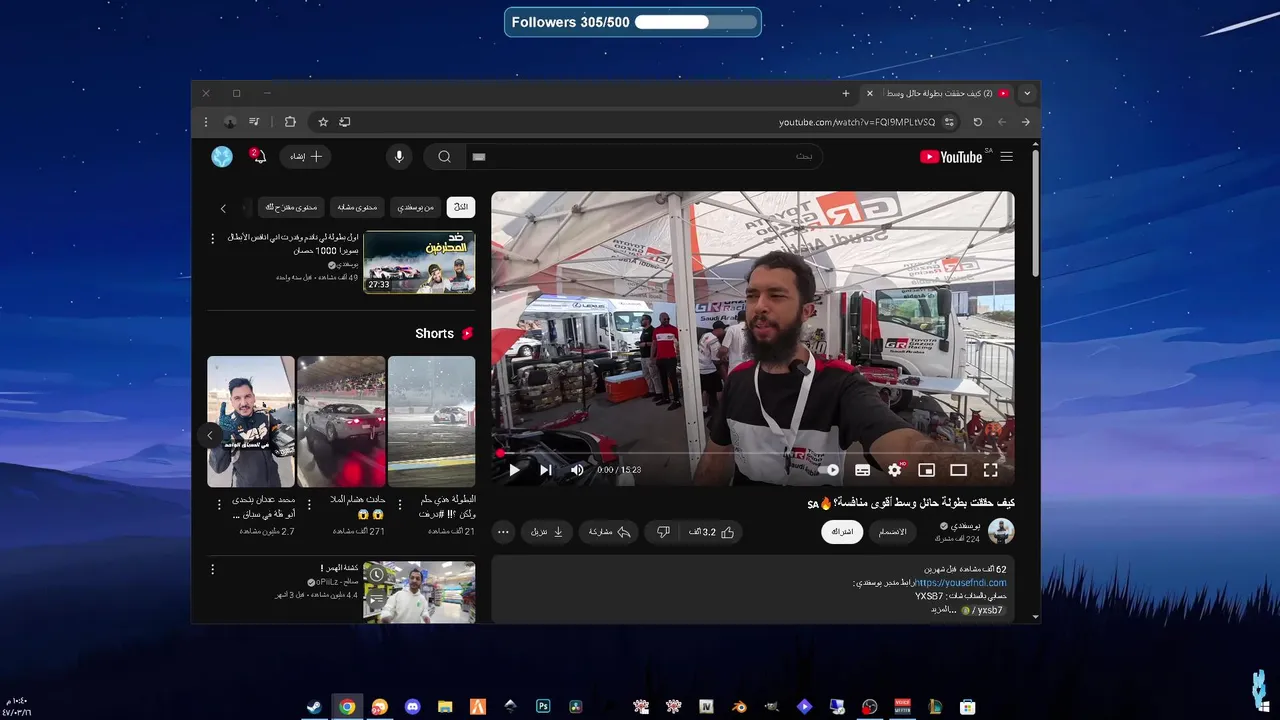
Task: Open Photoshop from the taskbar
Action: point(544,707)
